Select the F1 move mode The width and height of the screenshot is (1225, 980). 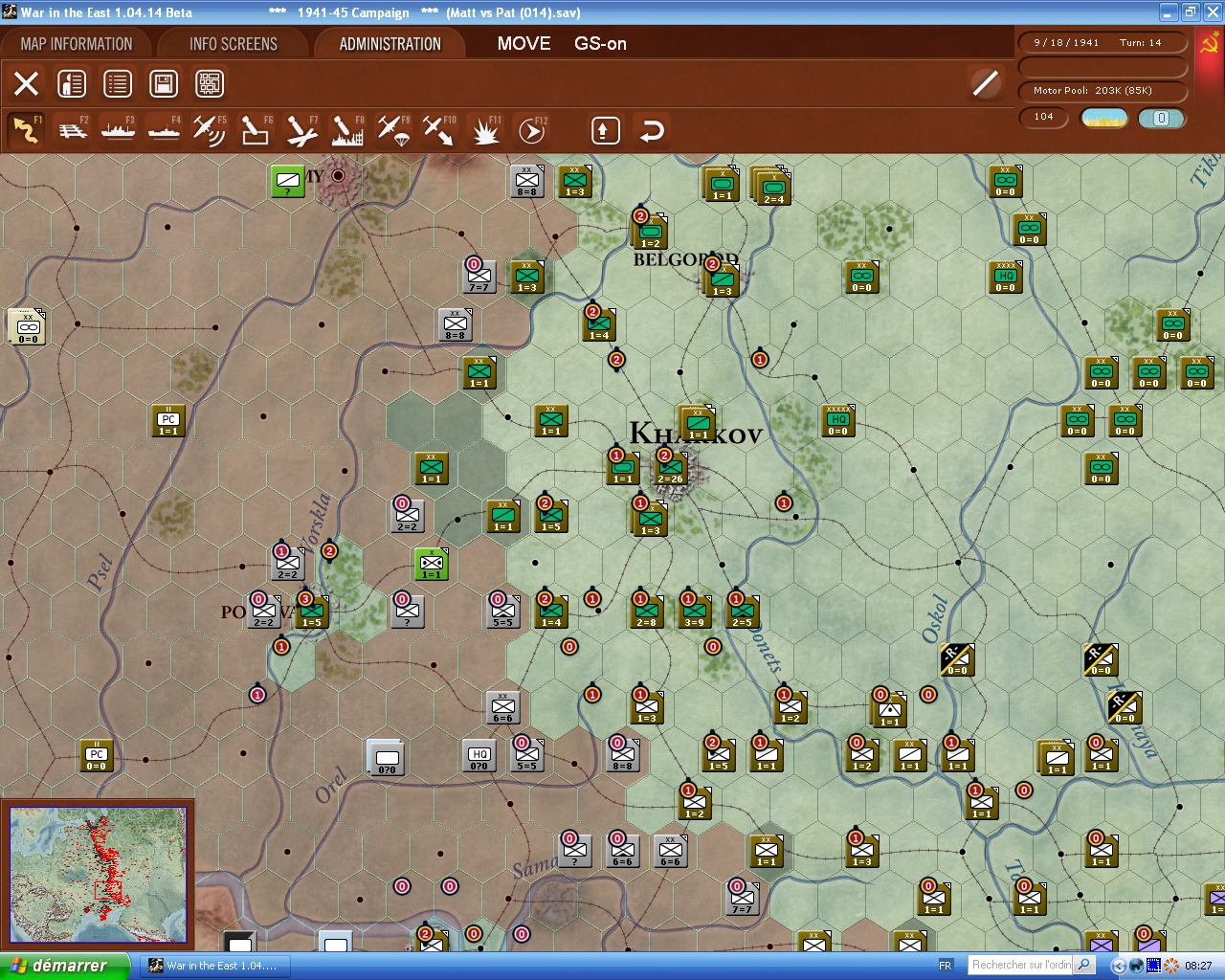click(27, 130)
